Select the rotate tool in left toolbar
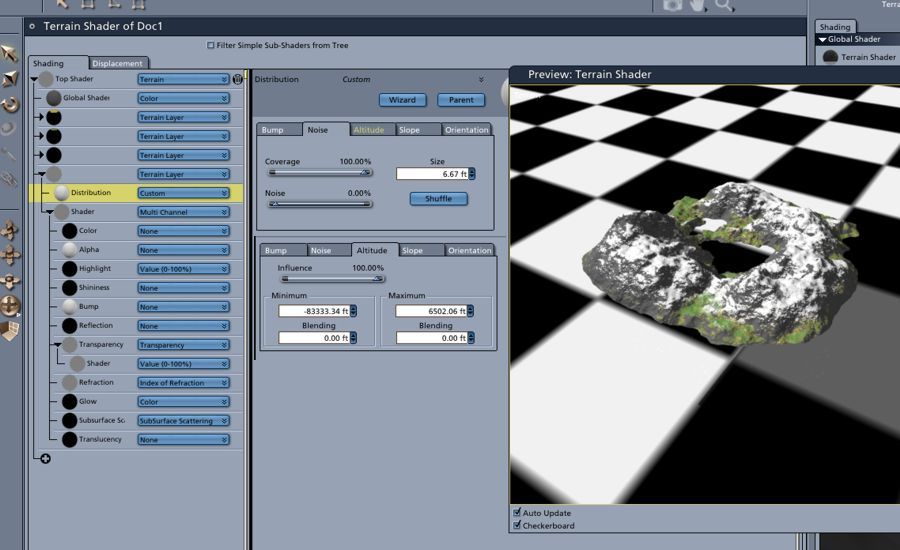Screen dimensions: 900x550 click(x=10, y=104)
